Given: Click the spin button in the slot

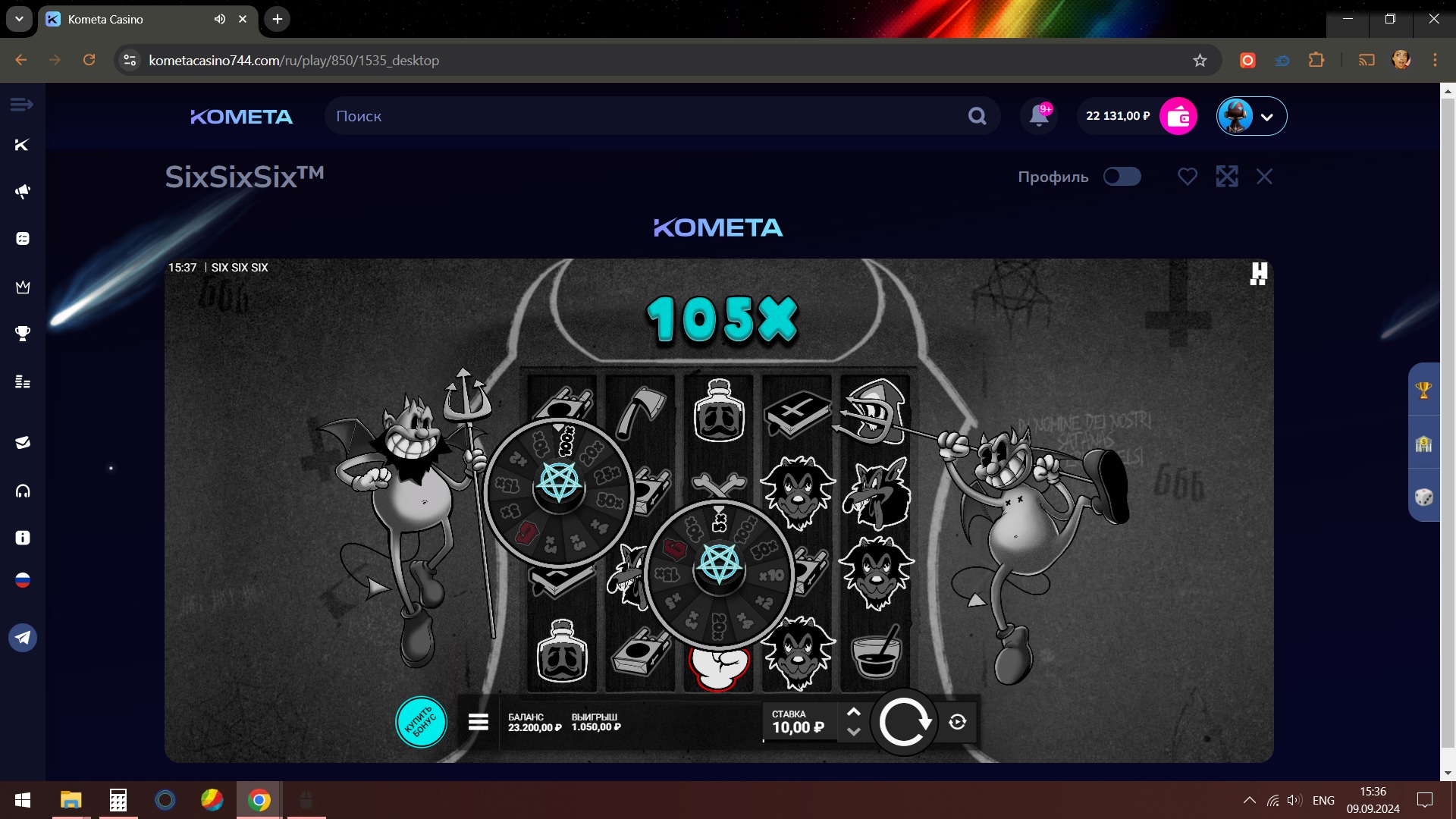Looking at the screenshot, I should tap(903, 722).
